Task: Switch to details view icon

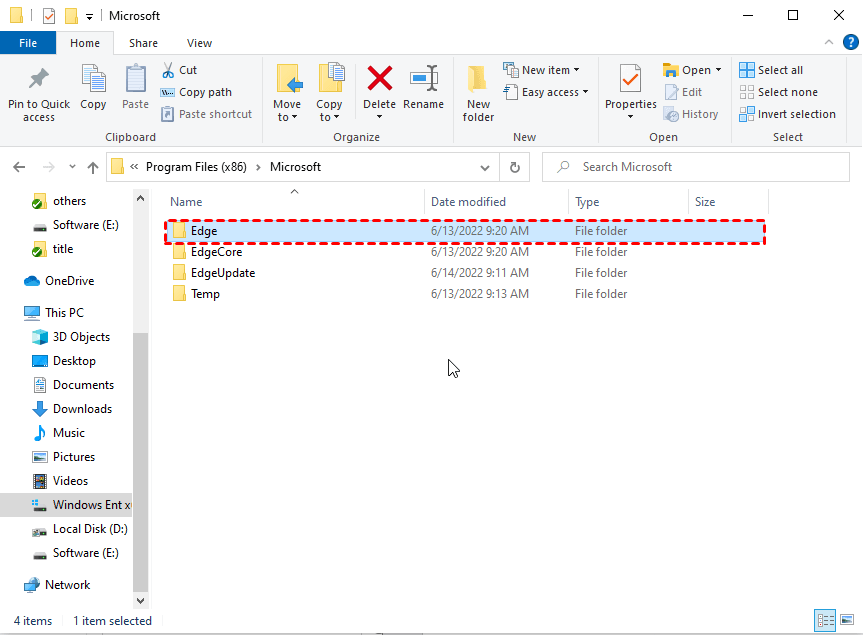Action: (x=825, y=621)
